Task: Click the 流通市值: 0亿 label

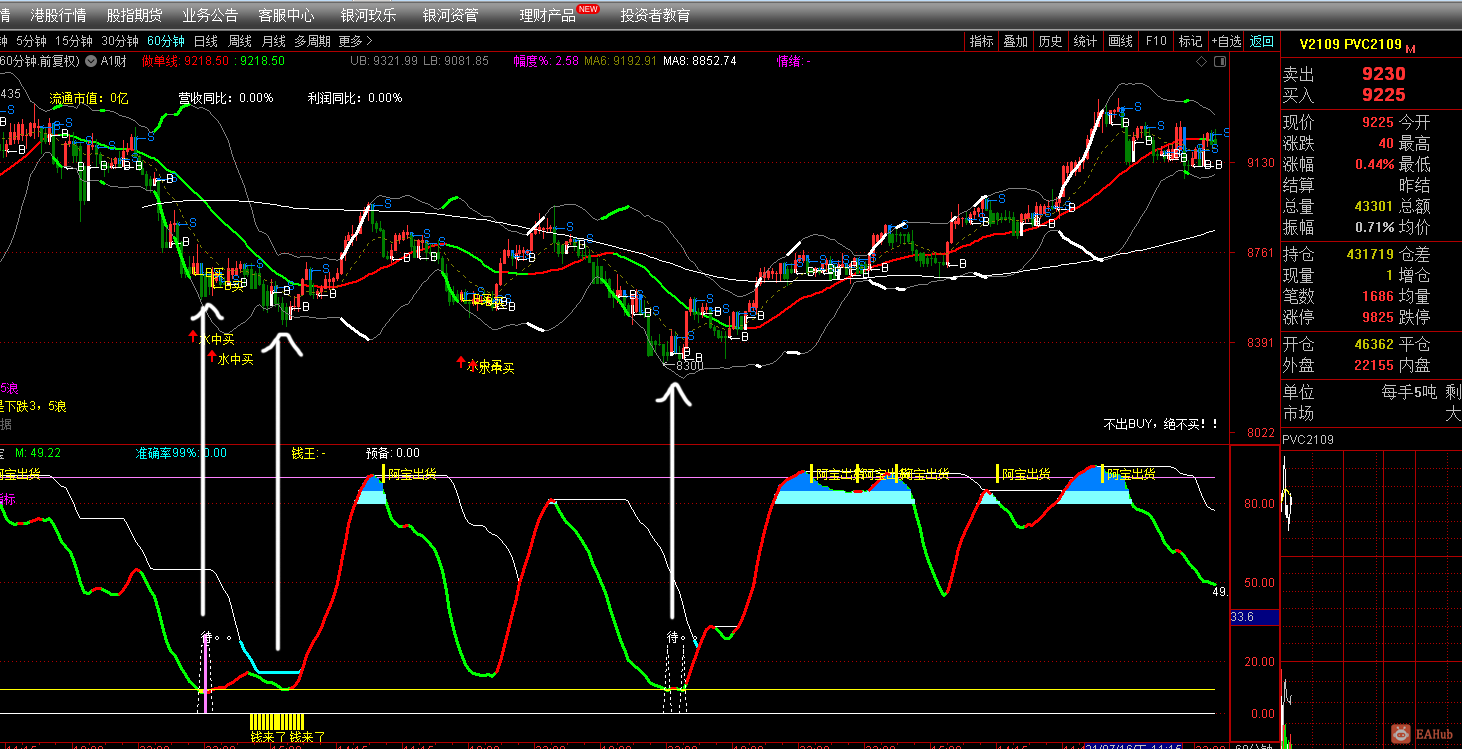Action: pyautogui.click(x=89, y=98)
